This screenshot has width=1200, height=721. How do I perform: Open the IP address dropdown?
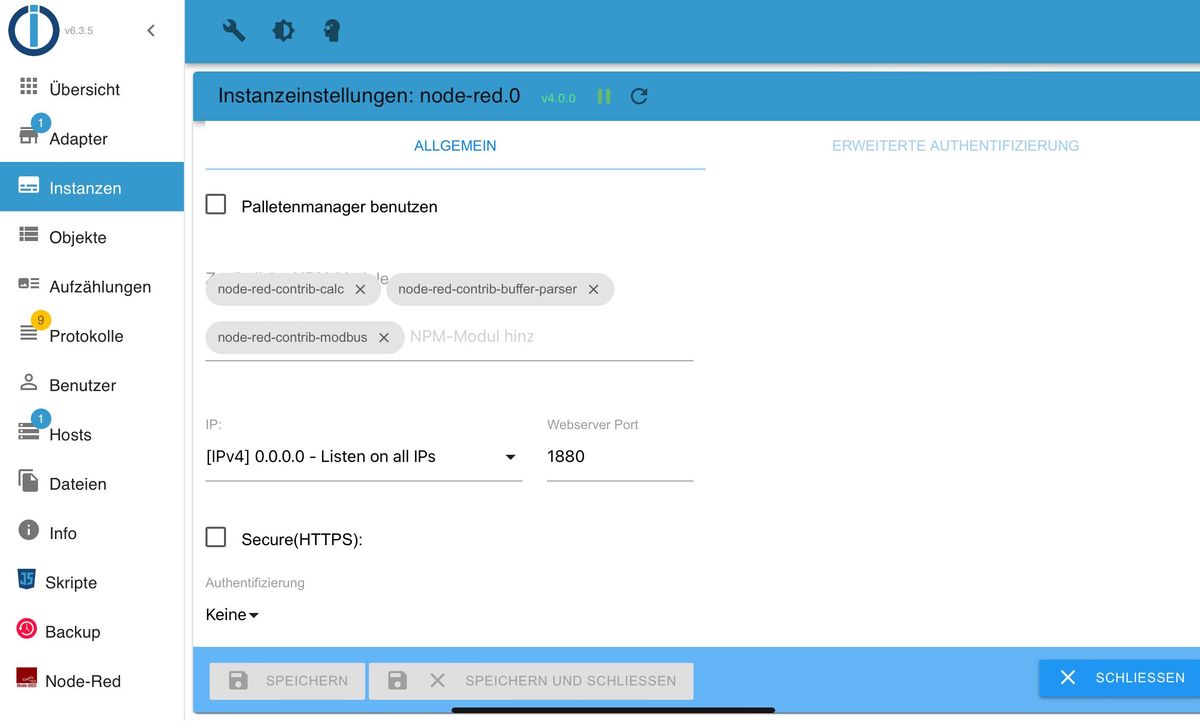[364, 457]
